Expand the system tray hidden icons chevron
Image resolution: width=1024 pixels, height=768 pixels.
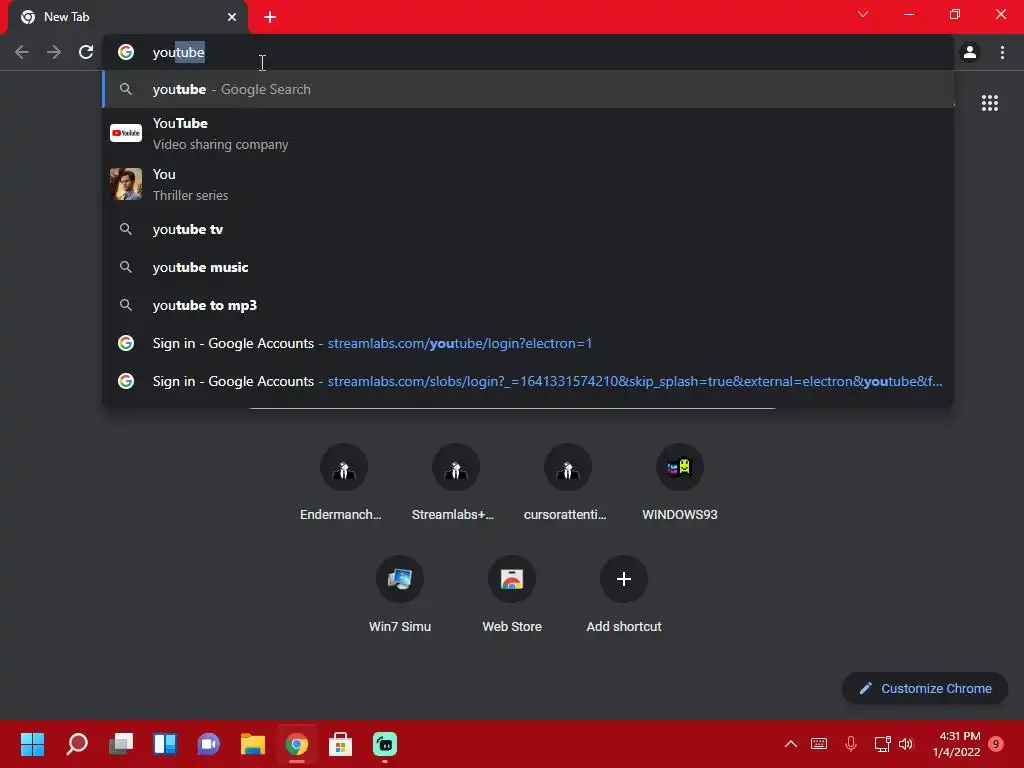coord(791,744)
